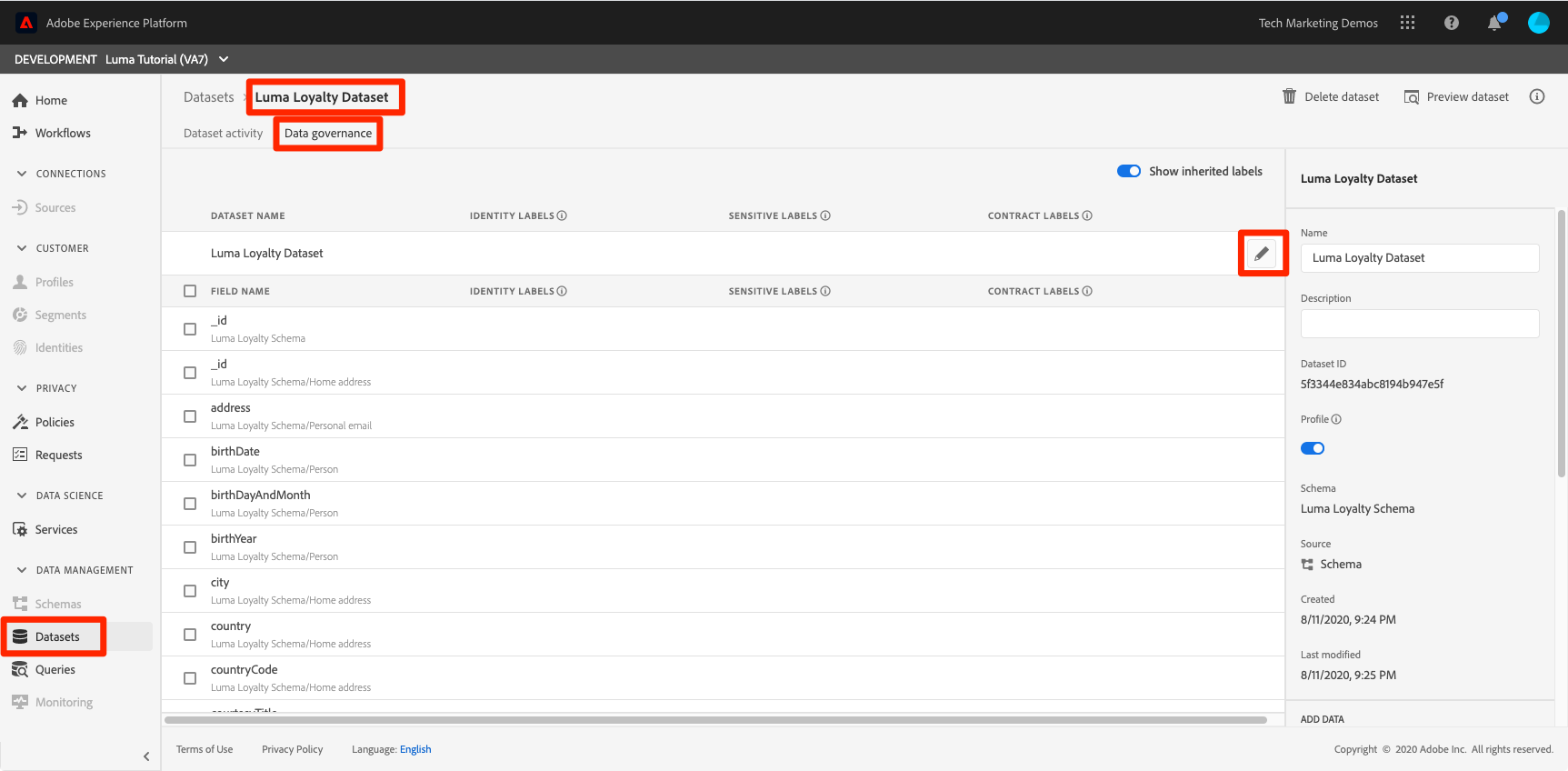The width and height of the screenshot is (1568, 771).
Task: Go to Datasets breadcrumb
Action: point(209,97)
